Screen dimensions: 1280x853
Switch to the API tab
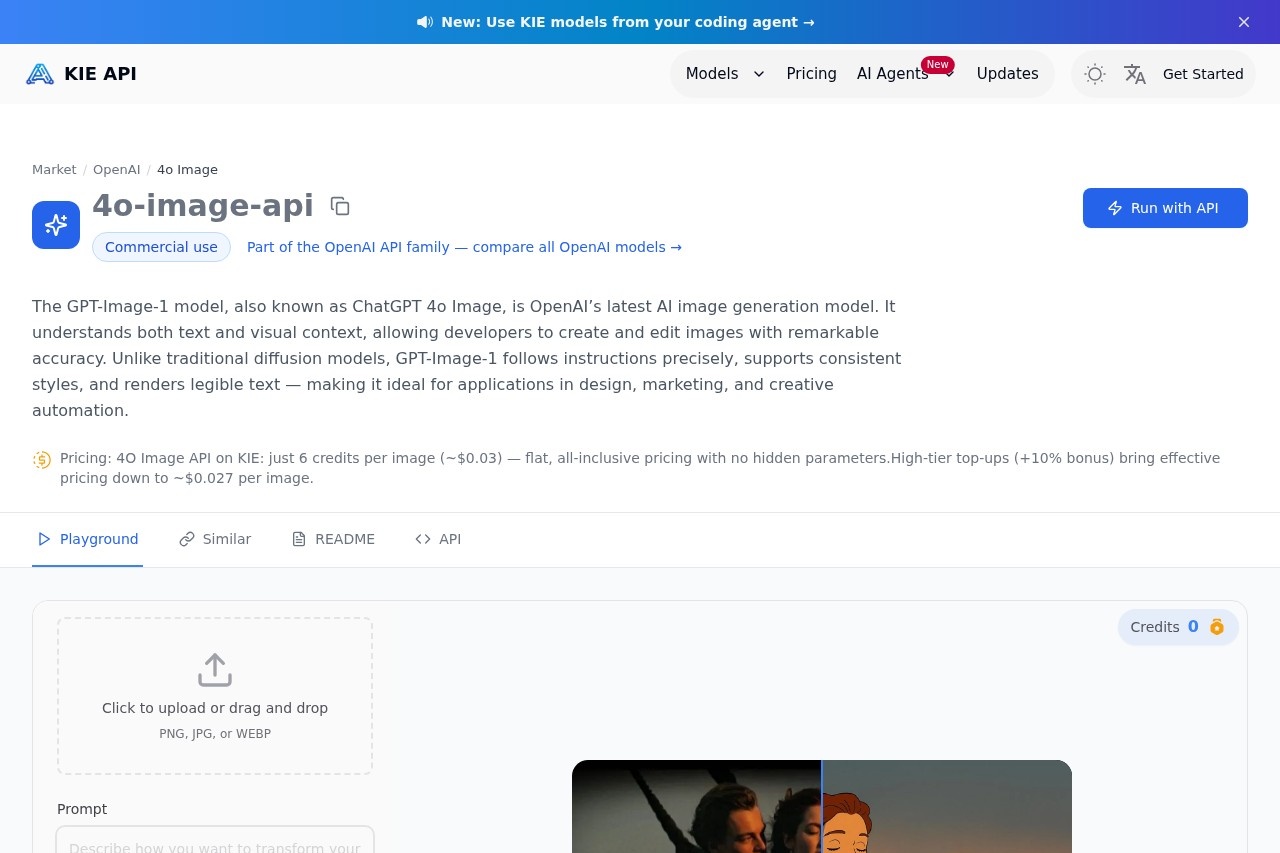[438, 539]
